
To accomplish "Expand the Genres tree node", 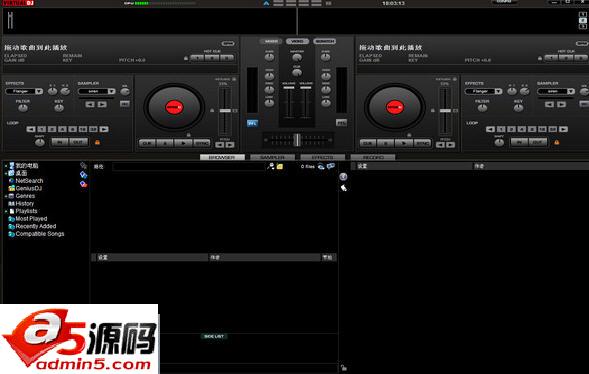I will 6,196.
